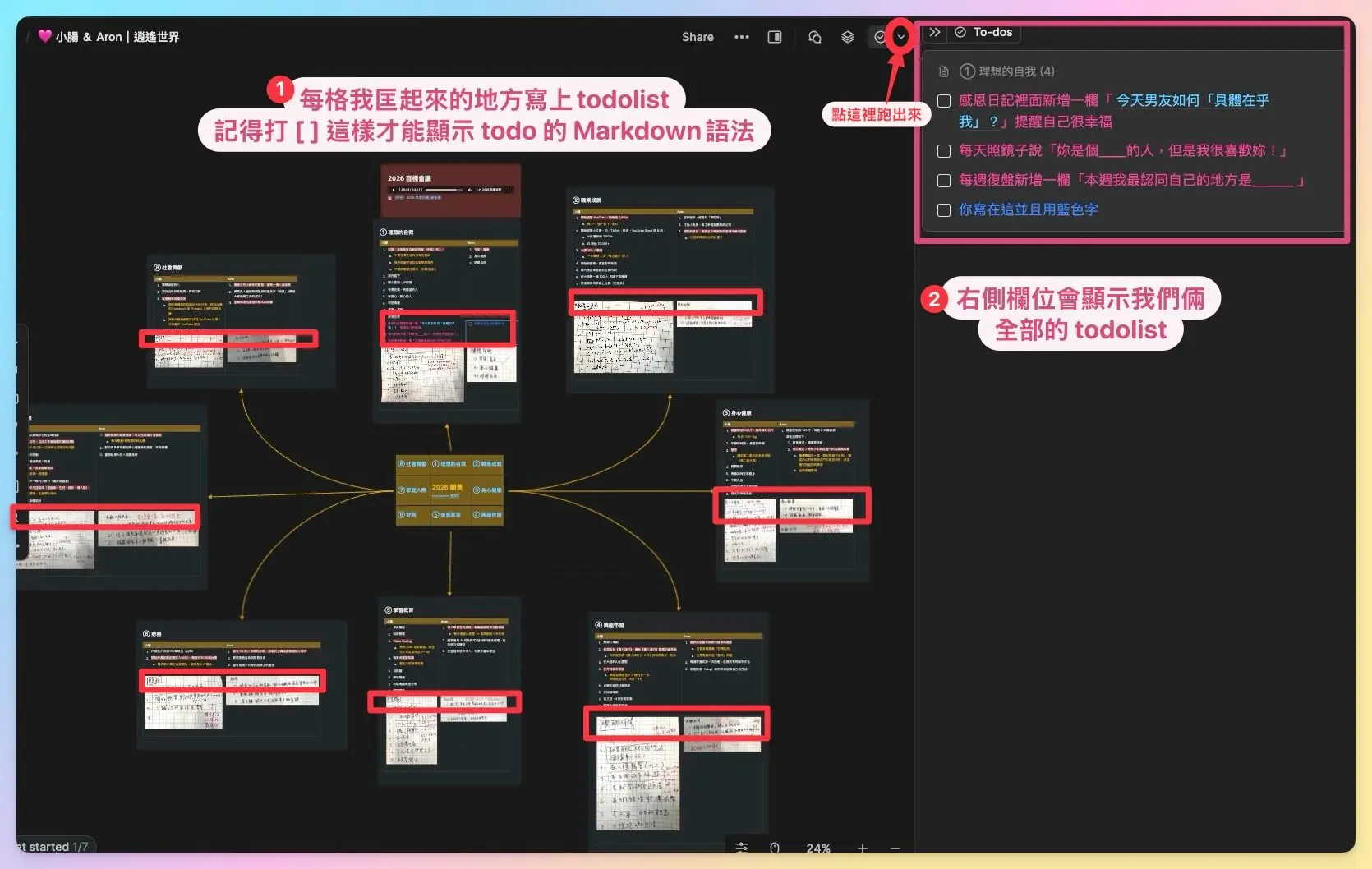1372x869 pixels.
Task: Collapse the To-dos panel with the double-arrow chevron
Action: coord(934,32)
